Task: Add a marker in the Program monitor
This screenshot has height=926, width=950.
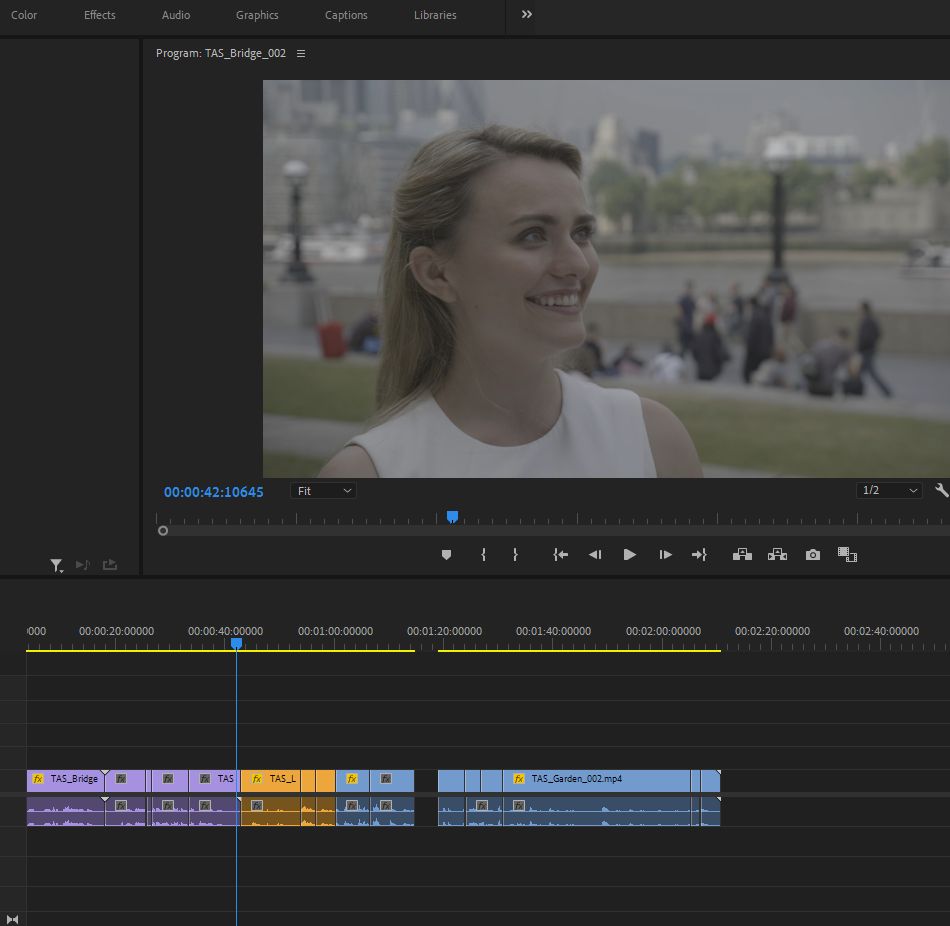Action: tap(447, 555)
